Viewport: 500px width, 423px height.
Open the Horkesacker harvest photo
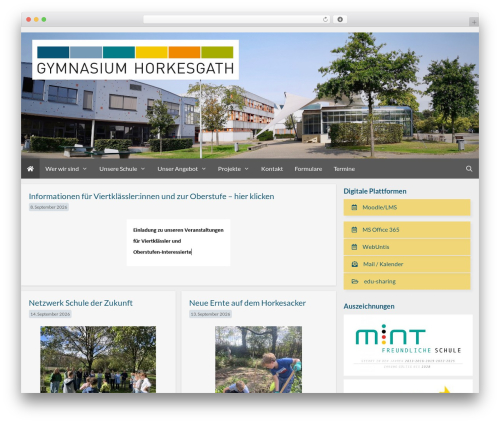[258, 359]
